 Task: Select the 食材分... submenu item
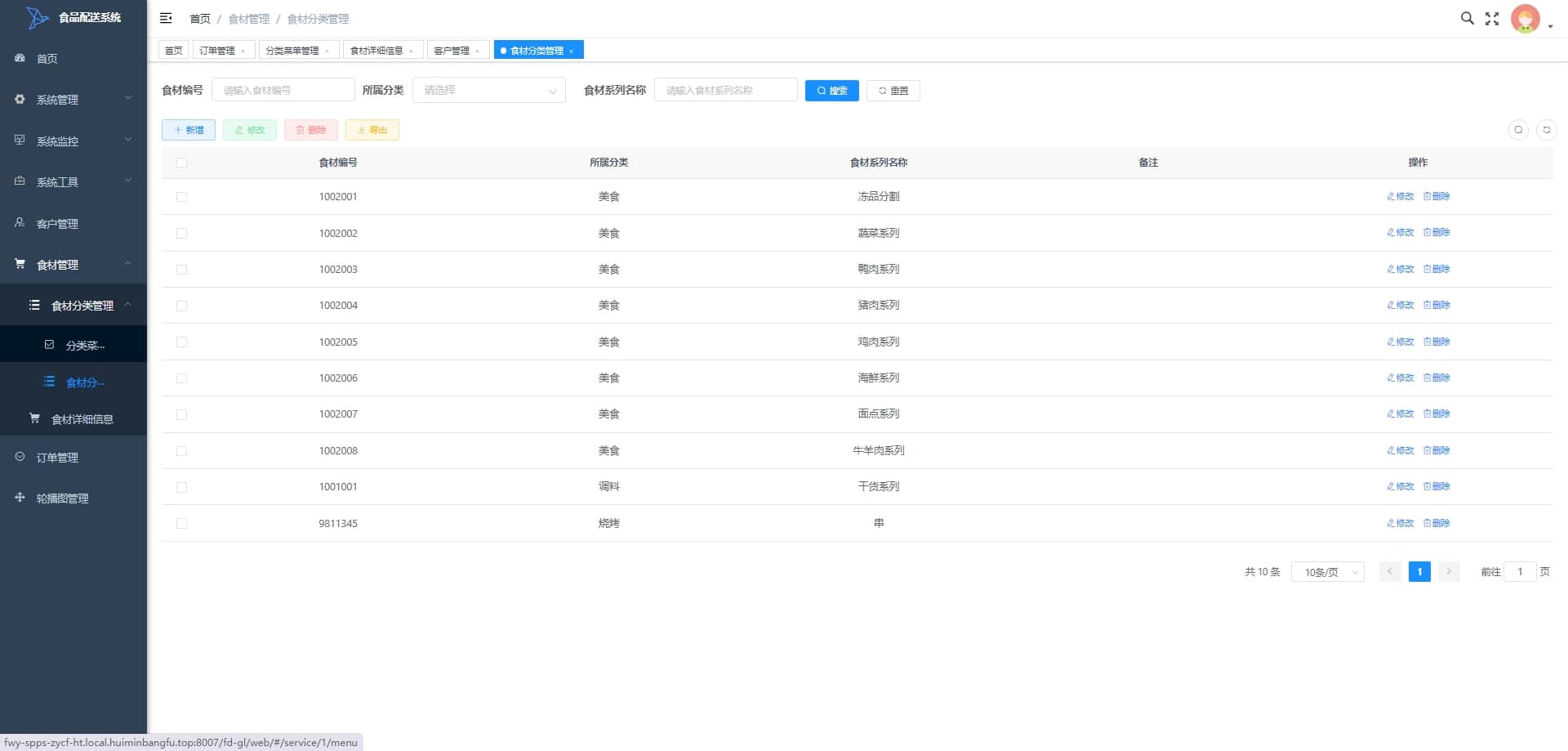coord(73,382)
